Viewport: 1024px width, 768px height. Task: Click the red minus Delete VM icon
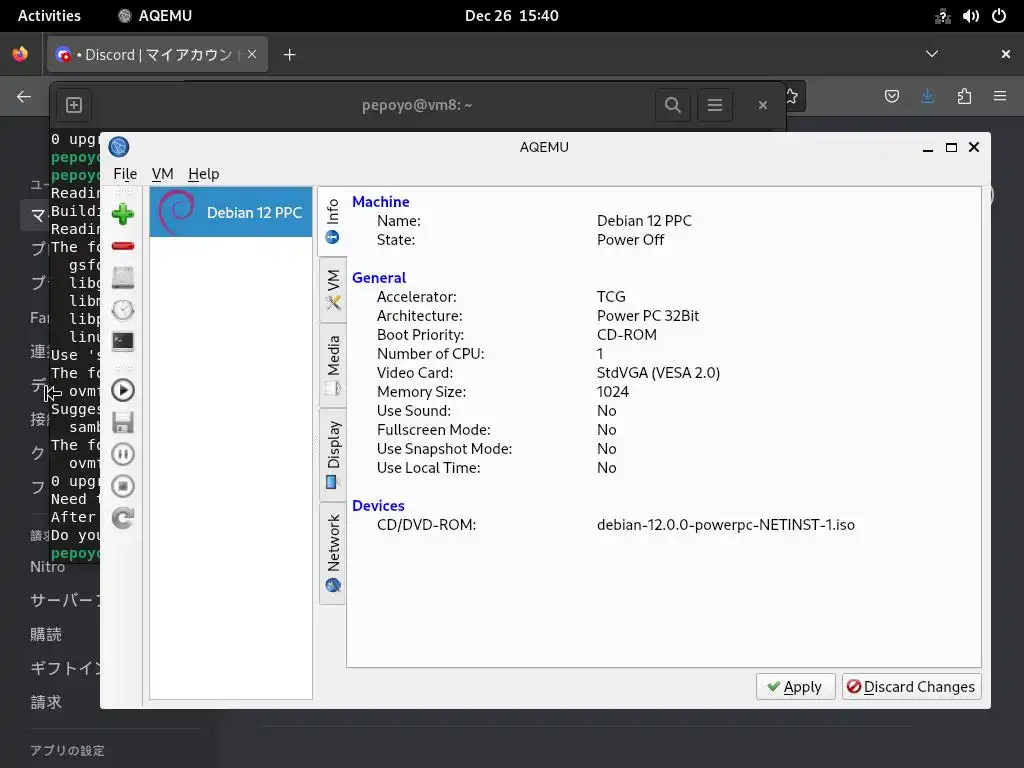click(x=123, y=246)
